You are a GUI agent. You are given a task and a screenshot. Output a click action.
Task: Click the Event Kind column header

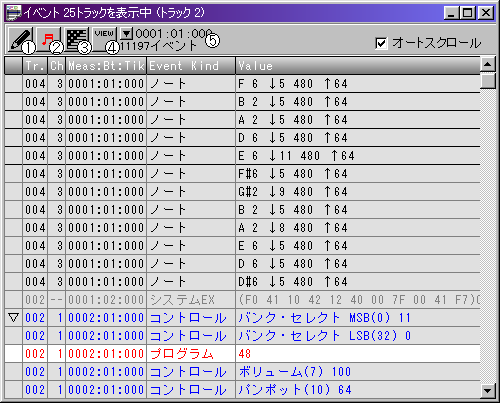click(x=191, y=66)
